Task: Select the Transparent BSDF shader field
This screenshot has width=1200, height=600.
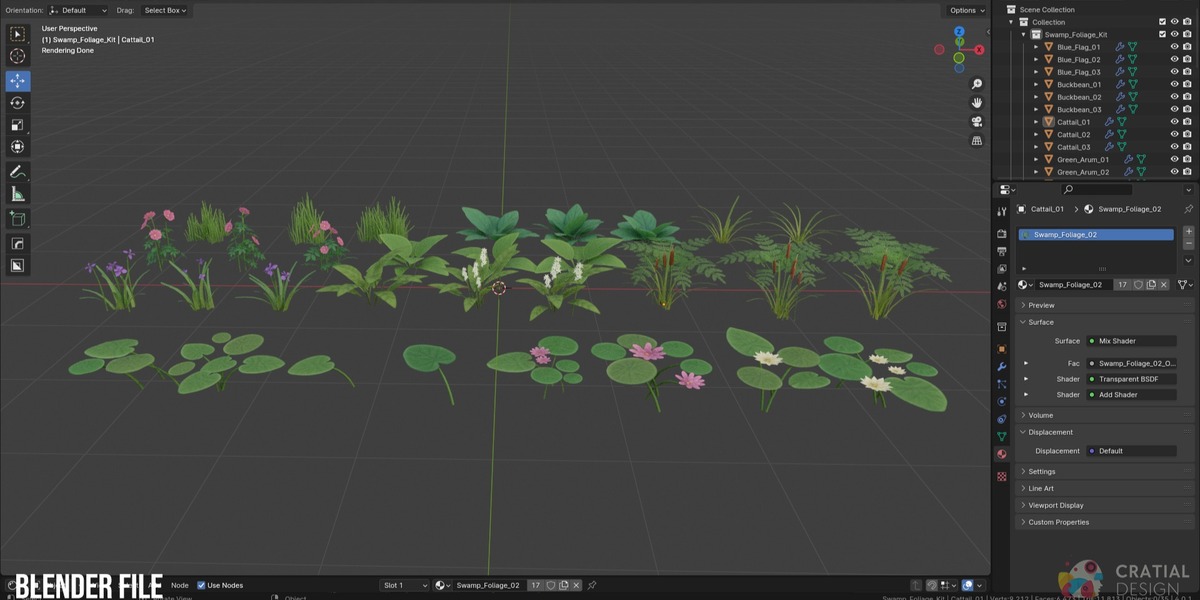Action: [x=1131, y=379]
